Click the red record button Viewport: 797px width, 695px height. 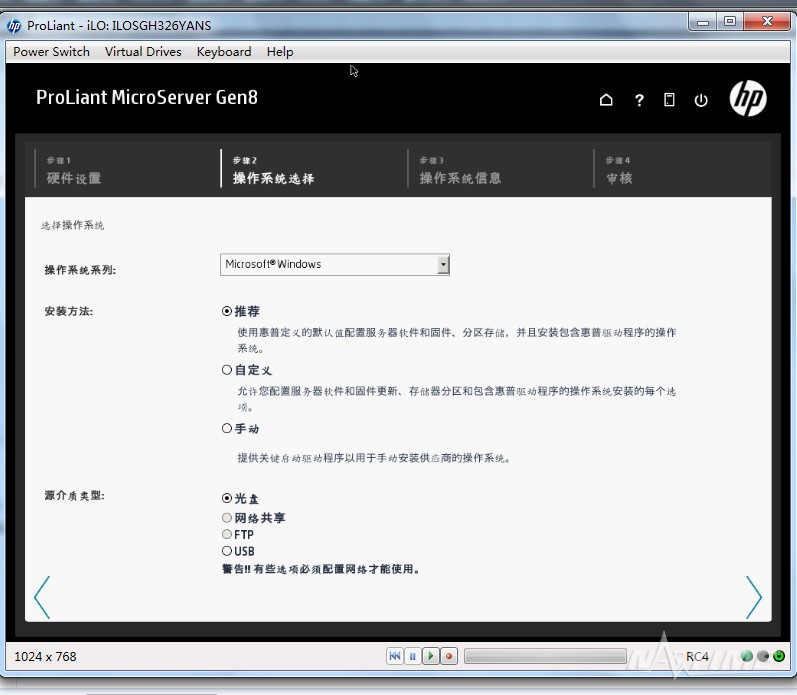449,656
